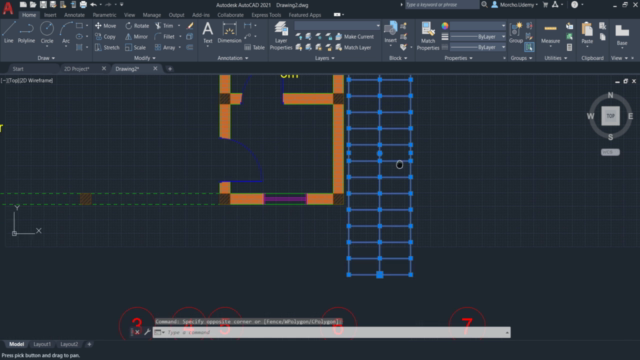
Task: Click the Paste clipboard icon
Action: (587, 33)
